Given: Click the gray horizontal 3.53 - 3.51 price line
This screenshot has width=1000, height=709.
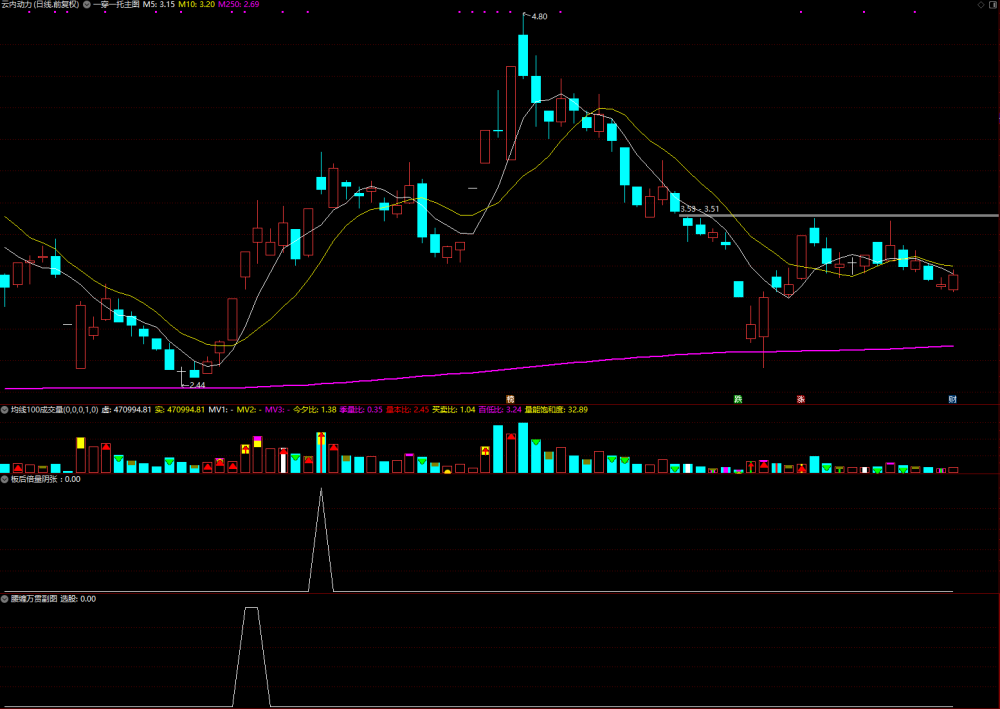Looking at the screenshot, I should tap(839, 216).
